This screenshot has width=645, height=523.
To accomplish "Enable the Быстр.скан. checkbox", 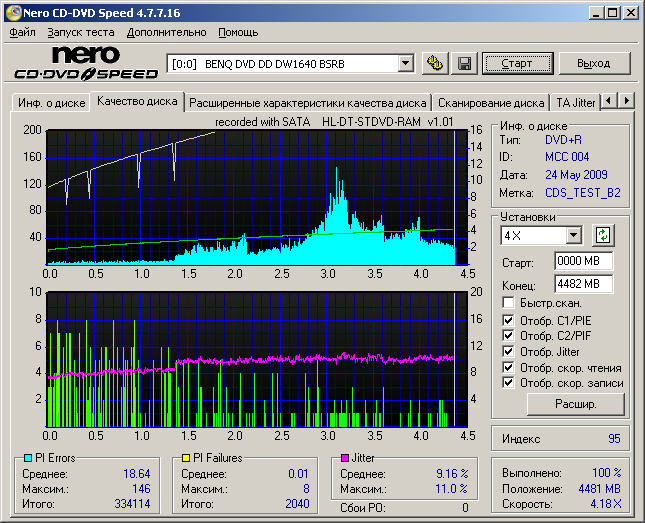I will click(509, 303).
